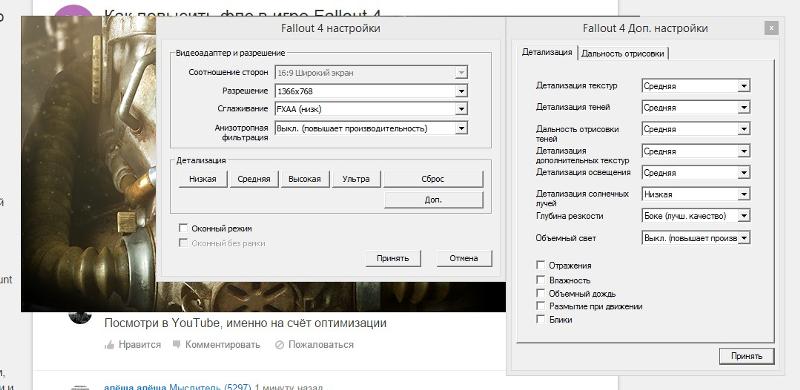Open the Детализация теней dropdown
Image resolution: width=800 pixels, height=390 pixels.
click(x=695, y=107)
